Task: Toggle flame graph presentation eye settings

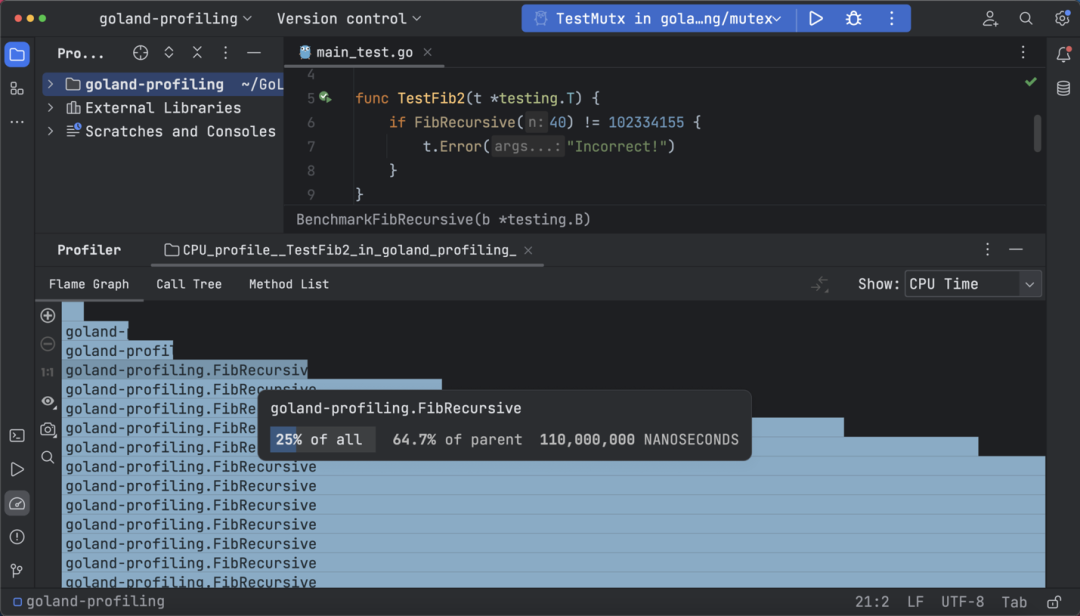Action: tap(48, 401)
